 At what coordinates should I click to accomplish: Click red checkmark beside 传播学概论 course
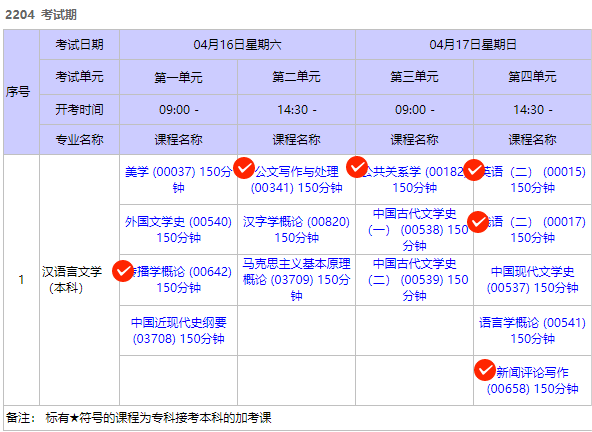pos(123,271)
